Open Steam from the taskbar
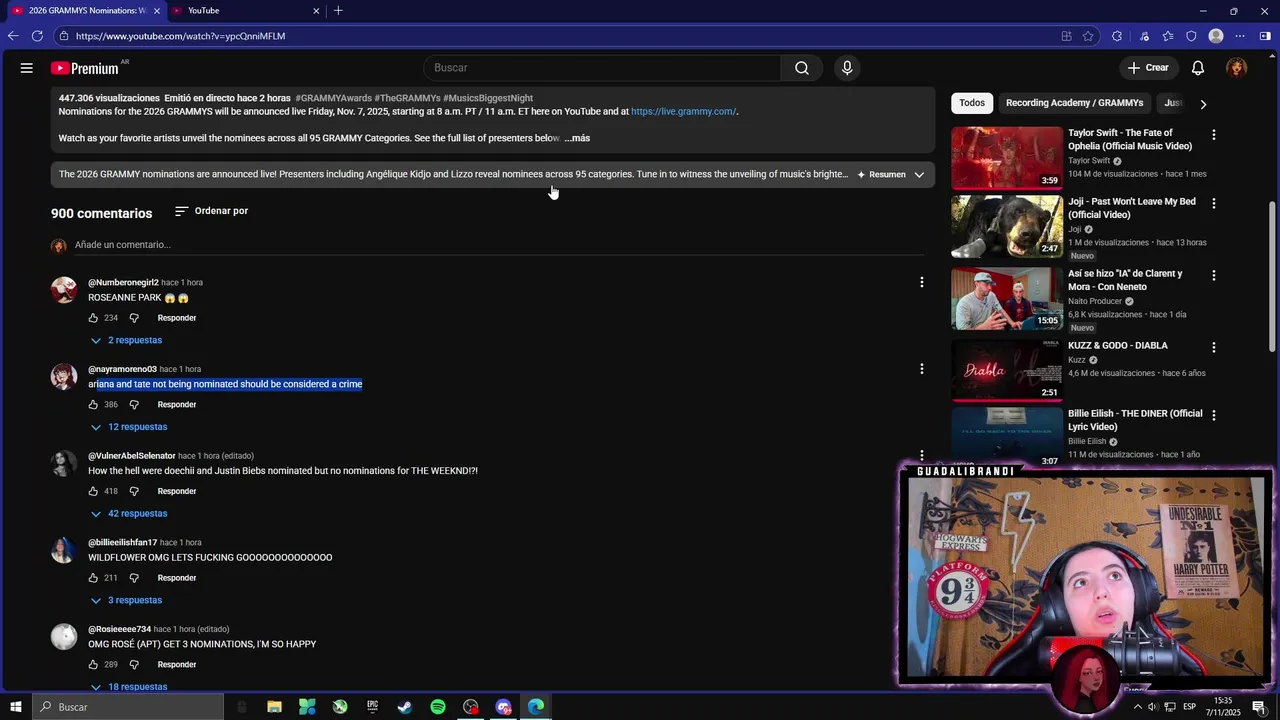1280x720 pixels. 405,707
